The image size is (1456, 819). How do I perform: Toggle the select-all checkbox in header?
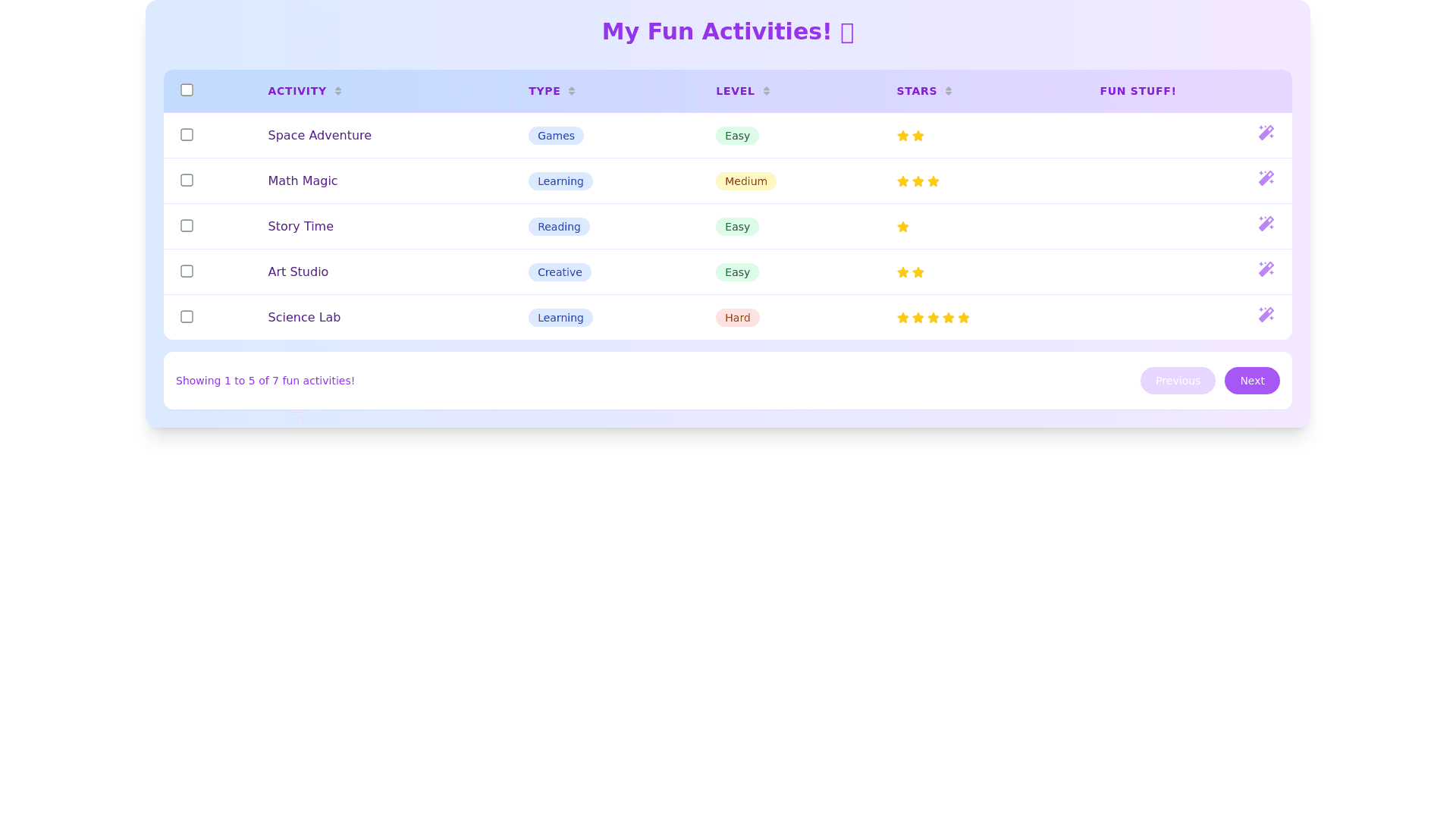tap(187, 90)
